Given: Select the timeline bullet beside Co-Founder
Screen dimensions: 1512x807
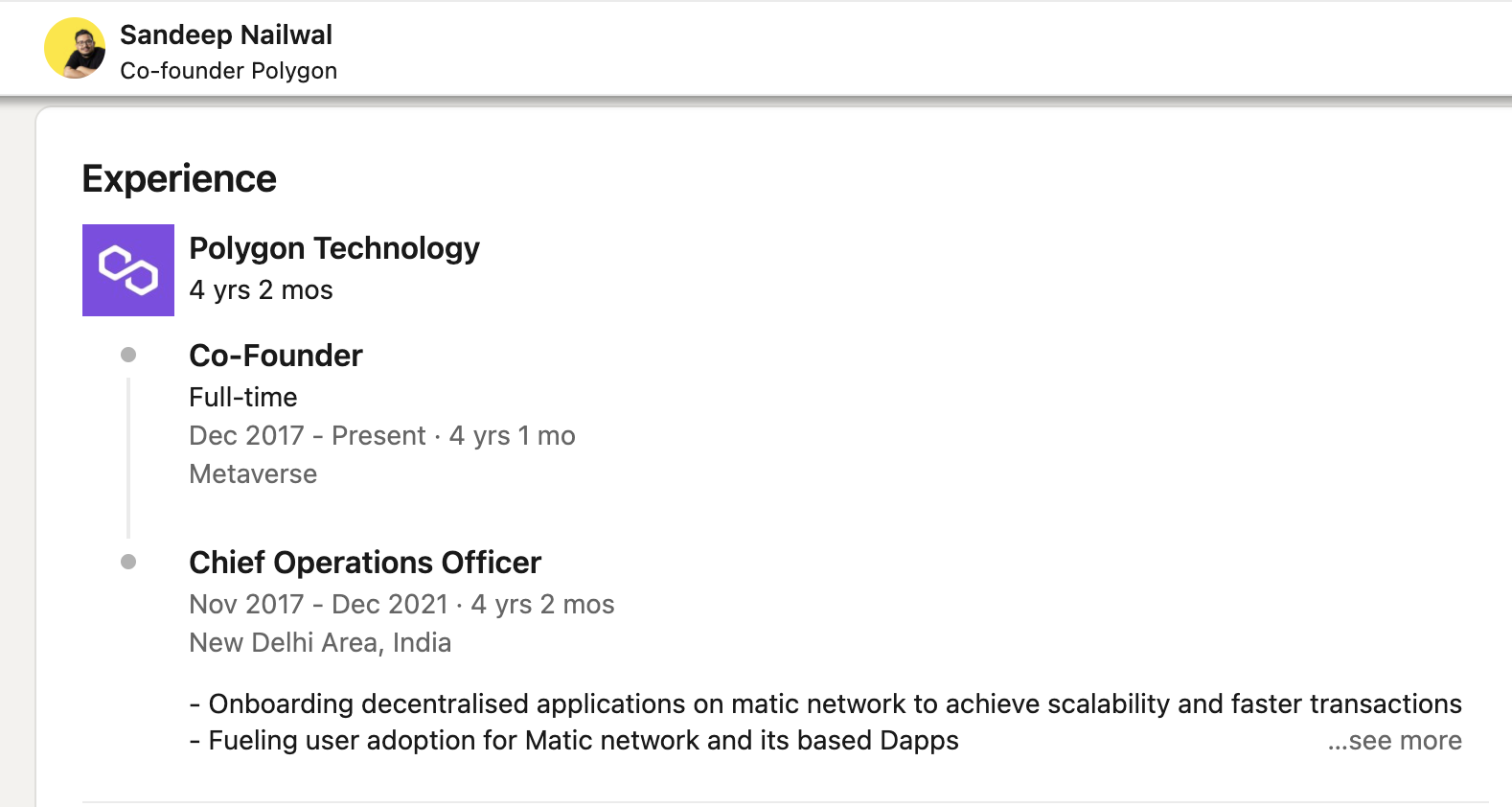Looking at the screenshot, I should pyautogui.click(x=128, y=355).
